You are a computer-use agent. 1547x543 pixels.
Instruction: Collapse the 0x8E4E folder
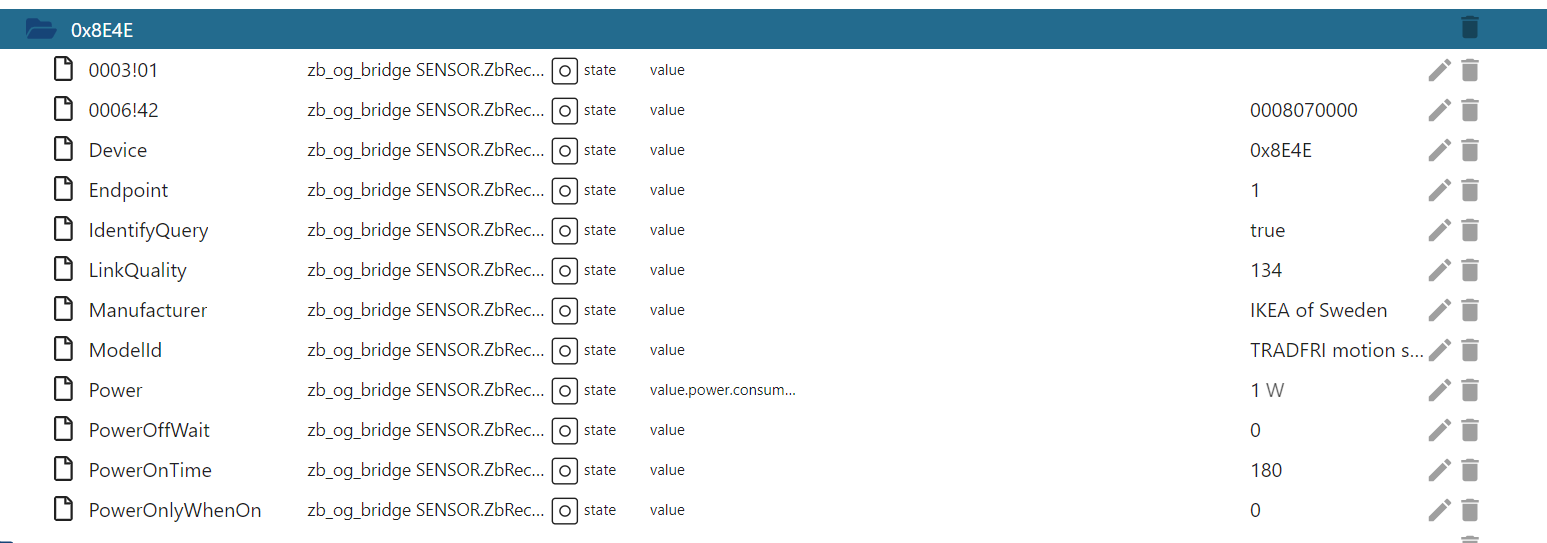click(41, 29)
